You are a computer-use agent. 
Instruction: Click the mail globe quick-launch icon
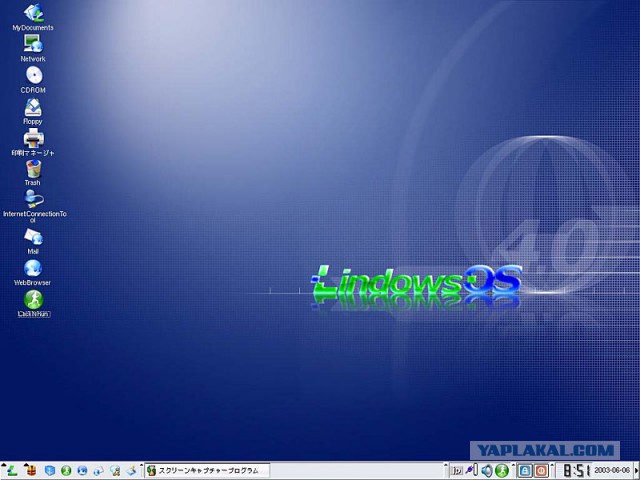[x=99, y=471]
